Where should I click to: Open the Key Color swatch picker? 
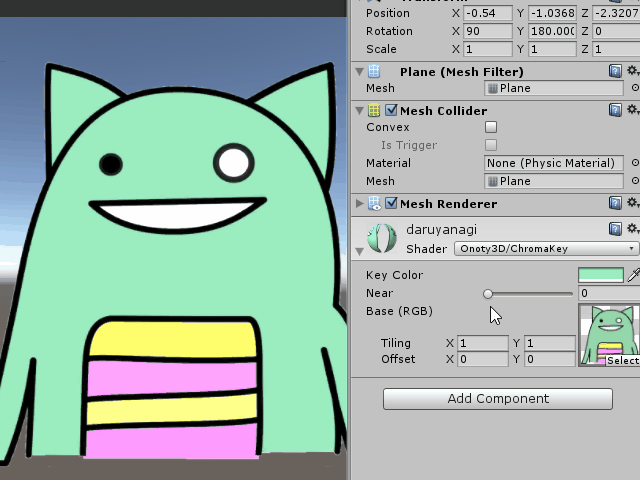(601, 275)
